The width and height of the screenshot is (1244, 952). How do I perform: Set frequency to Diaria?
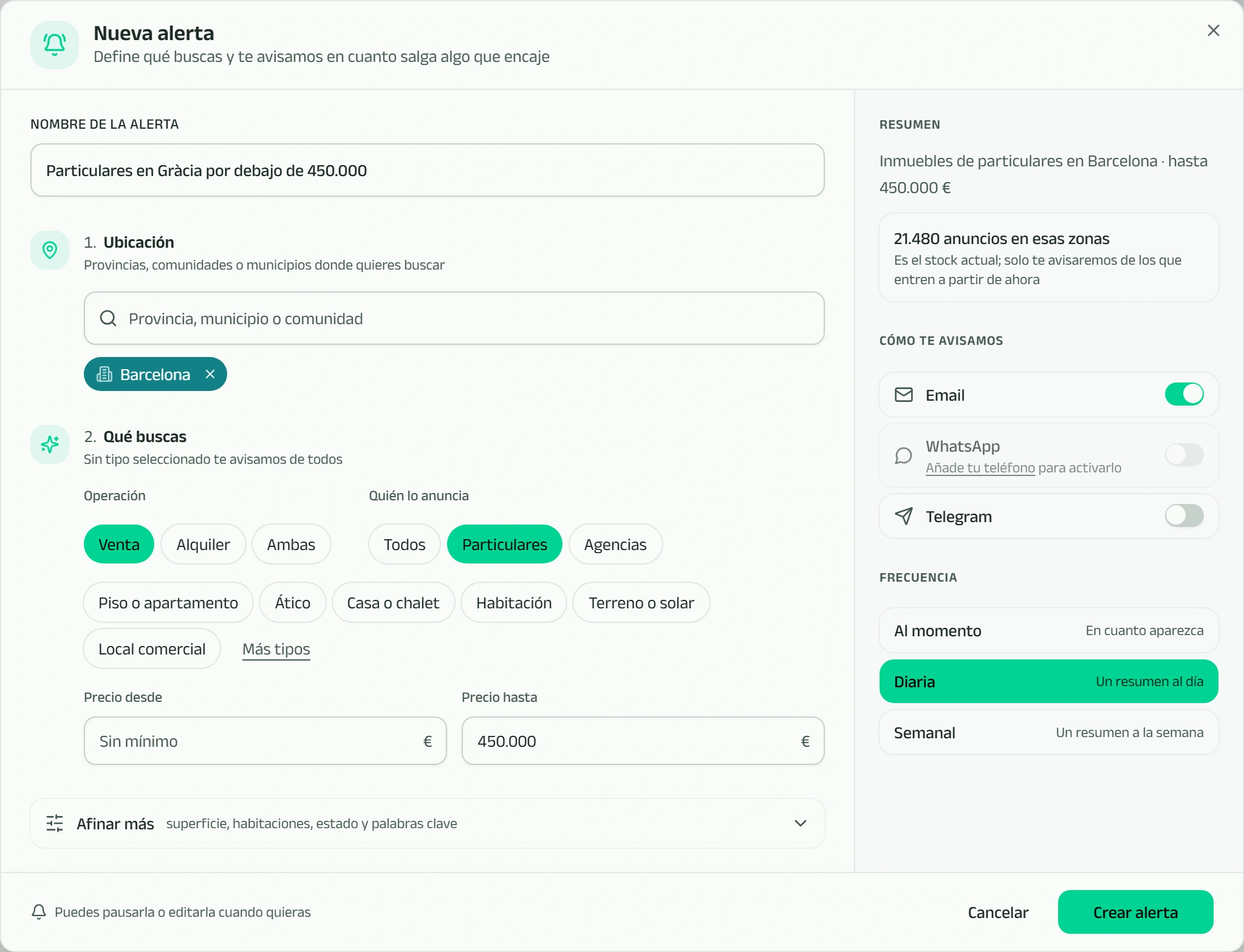coord(1048,681)
